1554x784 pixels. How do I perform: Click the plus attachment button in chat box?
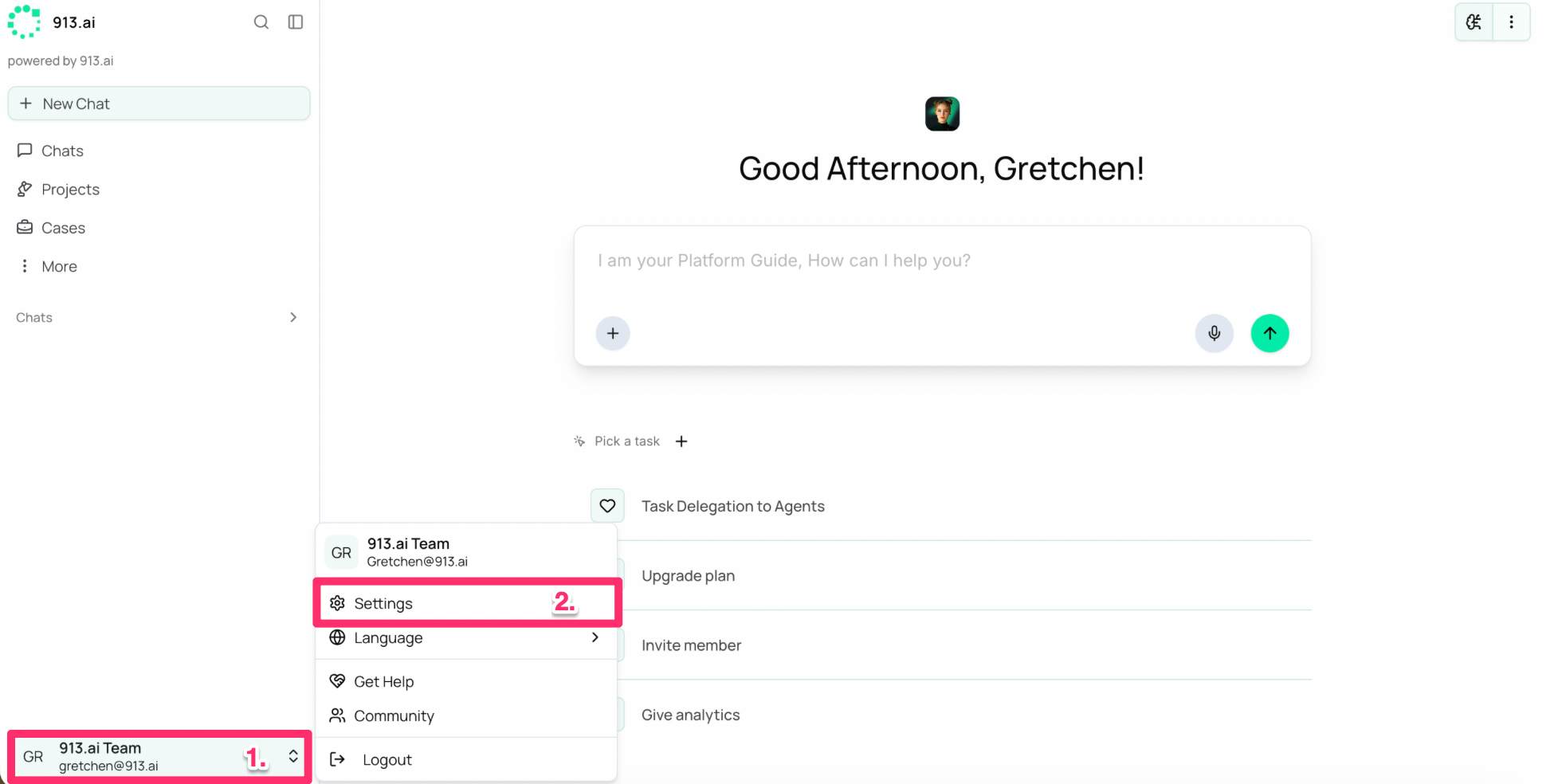(613, 333)
